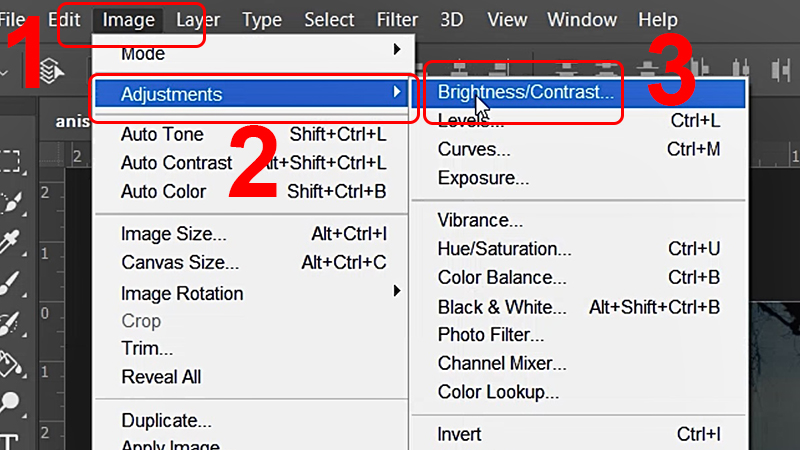This screenshot has height=450, width=800.
Task: Open the Image menu
Action: (x=128, y=20)
